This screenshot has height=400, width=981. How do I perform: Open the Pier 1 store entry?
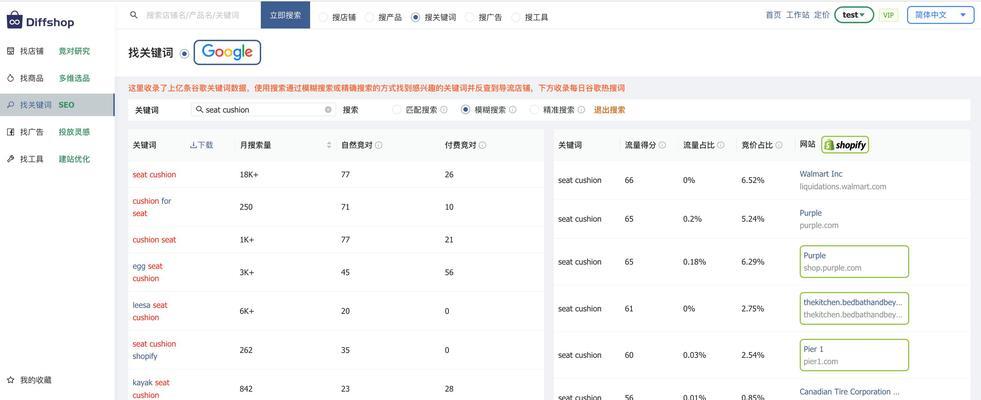854,355
